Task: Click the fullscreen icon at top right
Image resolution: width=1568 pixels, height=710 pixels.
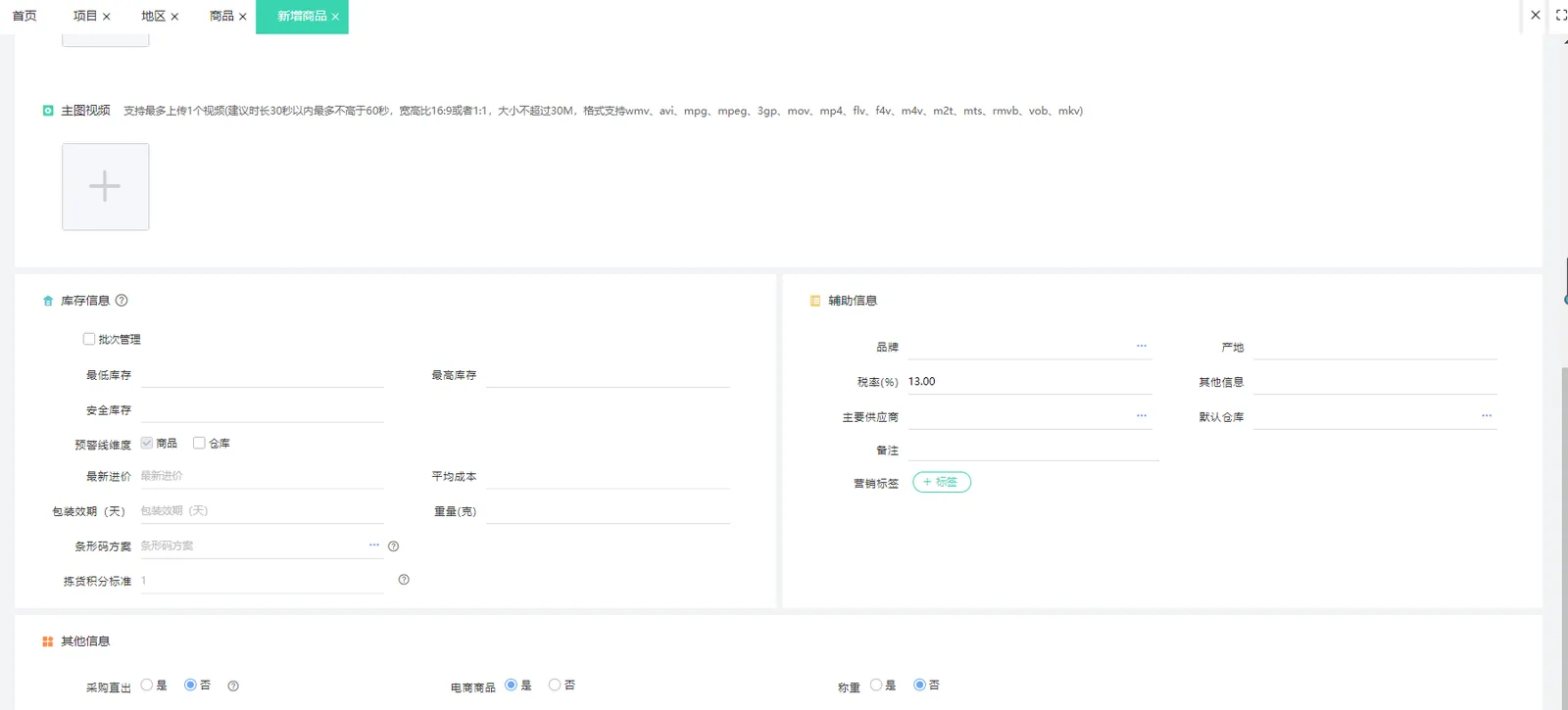Action: (x=1561, y=15)
